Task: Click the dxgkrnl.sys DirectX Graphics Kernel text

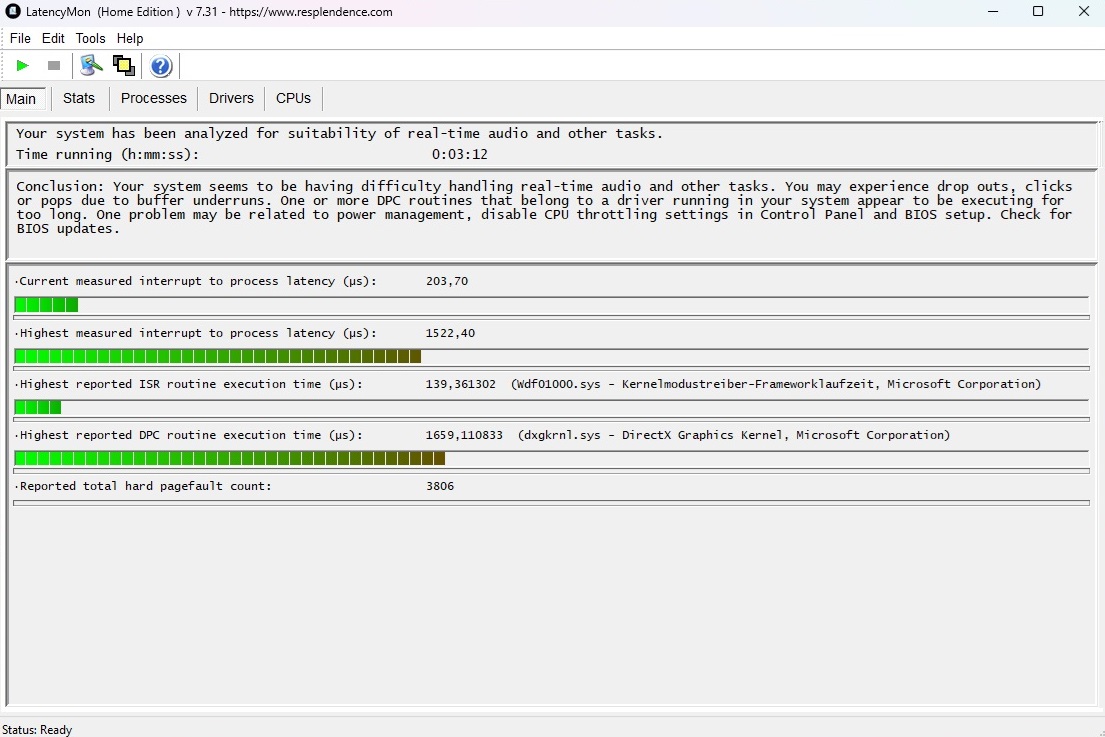Action: point(734,435)
